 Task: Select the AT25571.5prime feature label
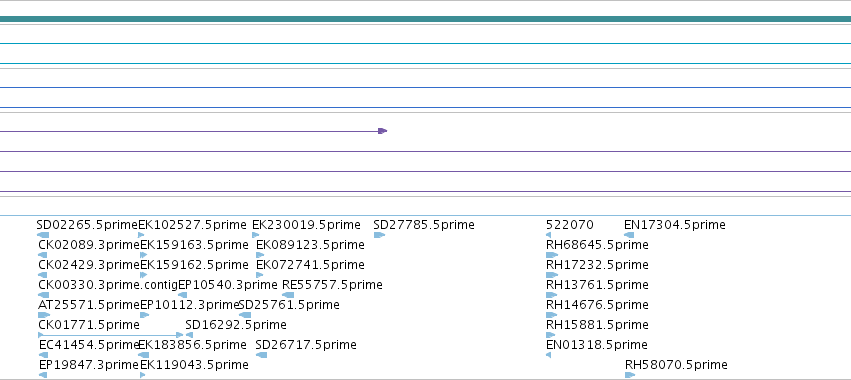coord(89,305)
